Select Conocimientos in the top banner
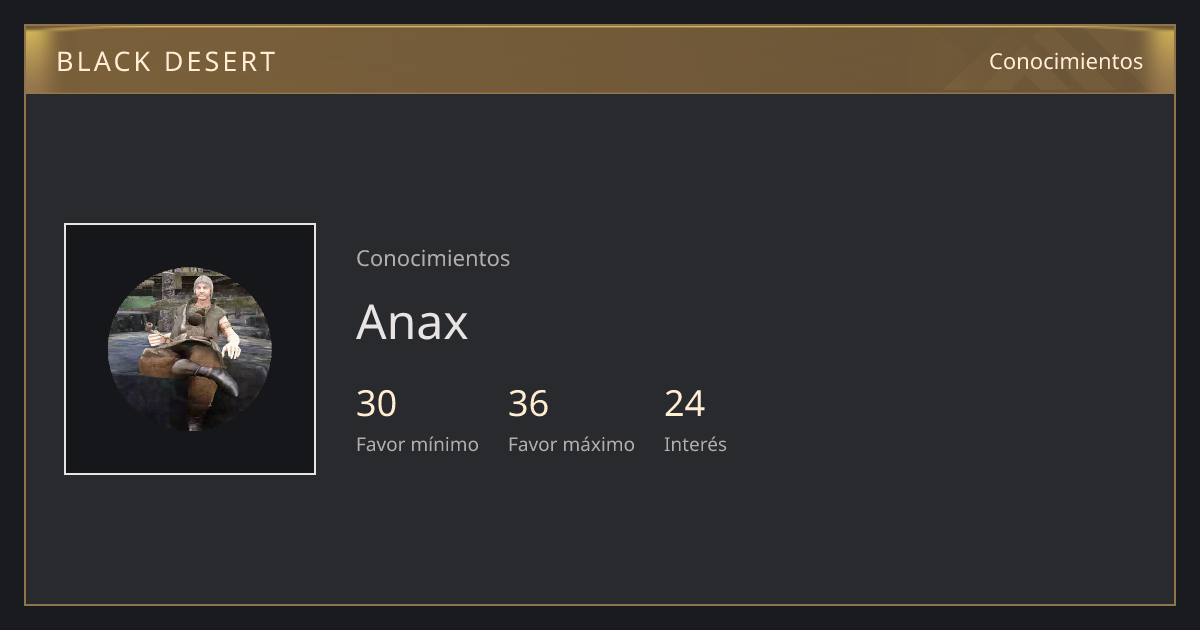 (1066, 61)
